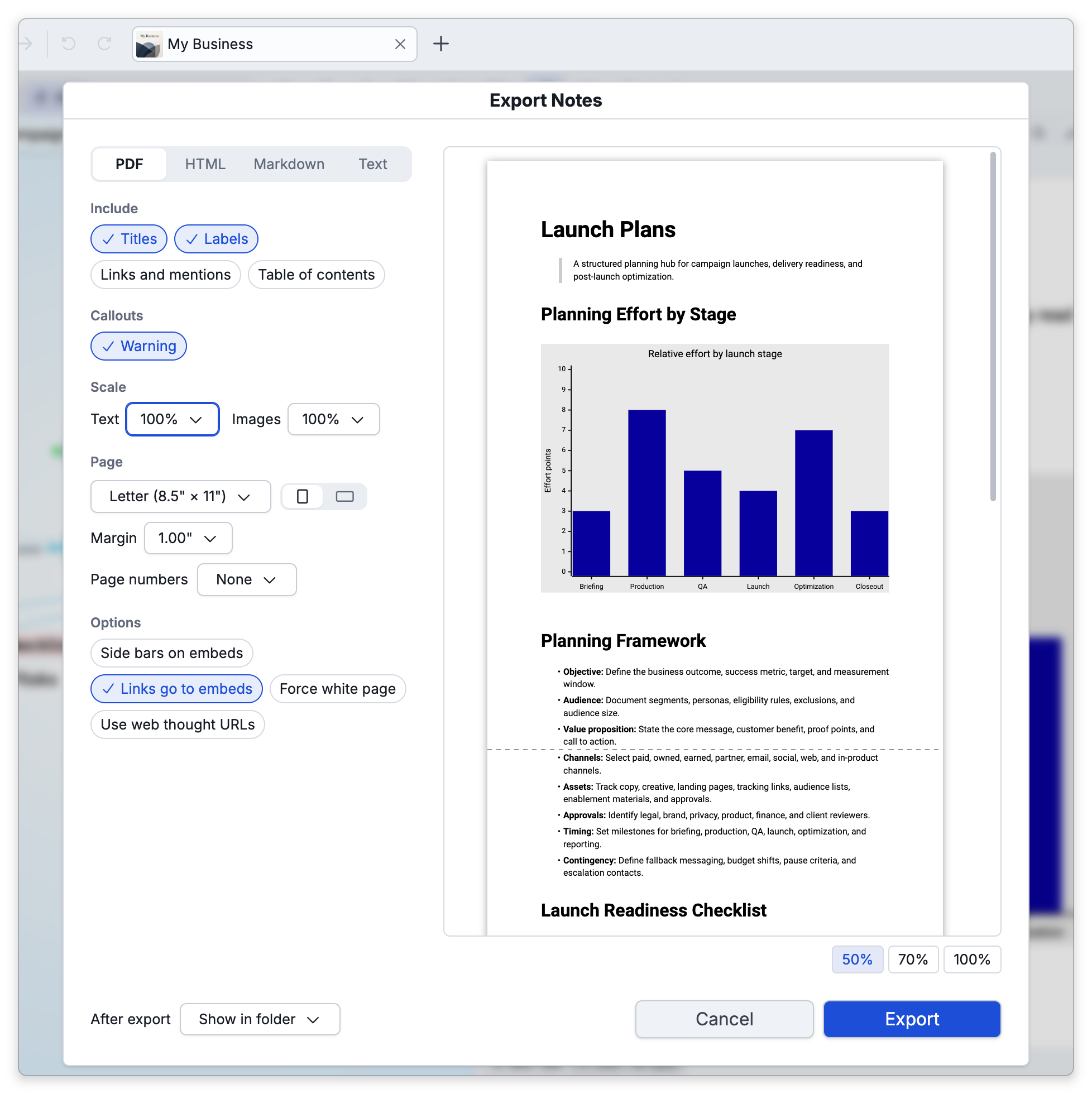Screen dimensions: 1092x1094
Task: Open the Margin dropdown
Action: (x=188, y=538)
